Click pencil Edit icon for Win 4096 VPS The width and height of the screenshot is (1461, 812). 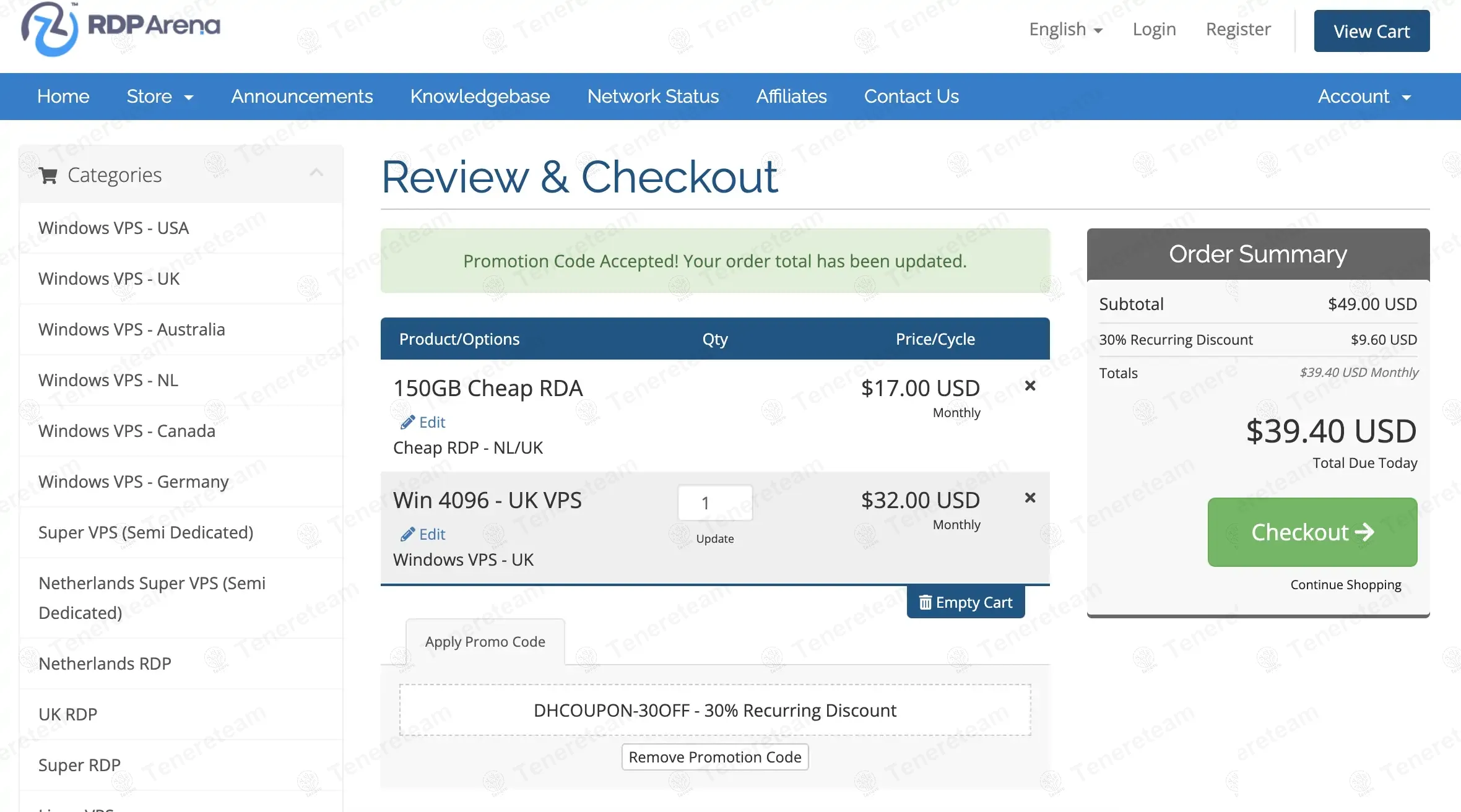point(408,535)
